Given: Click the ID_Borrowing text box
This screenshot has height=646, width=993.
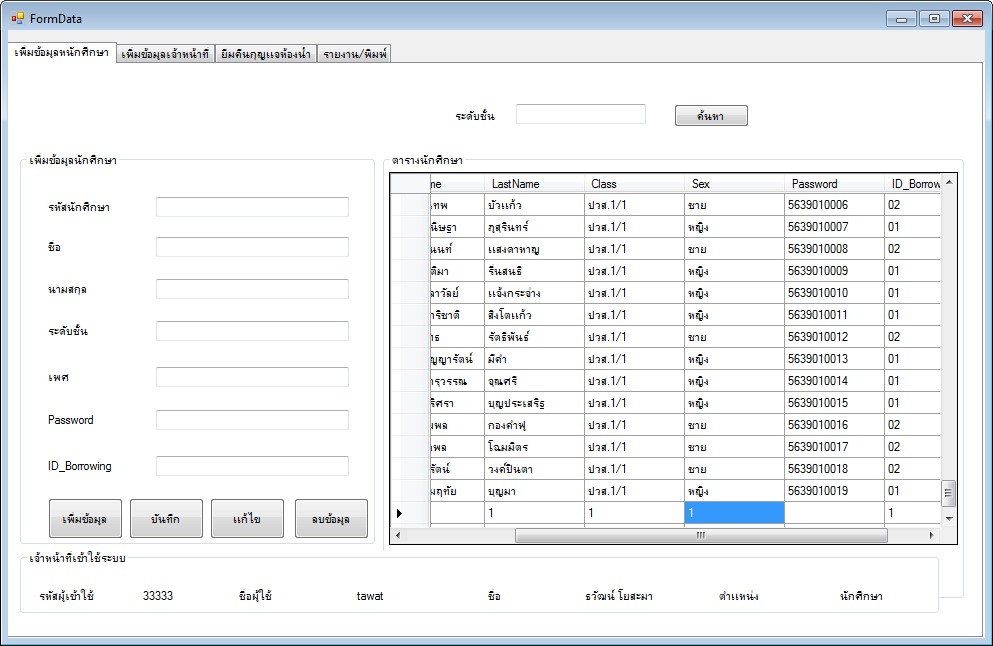Looking at the screenshot, I should [252, 466].
